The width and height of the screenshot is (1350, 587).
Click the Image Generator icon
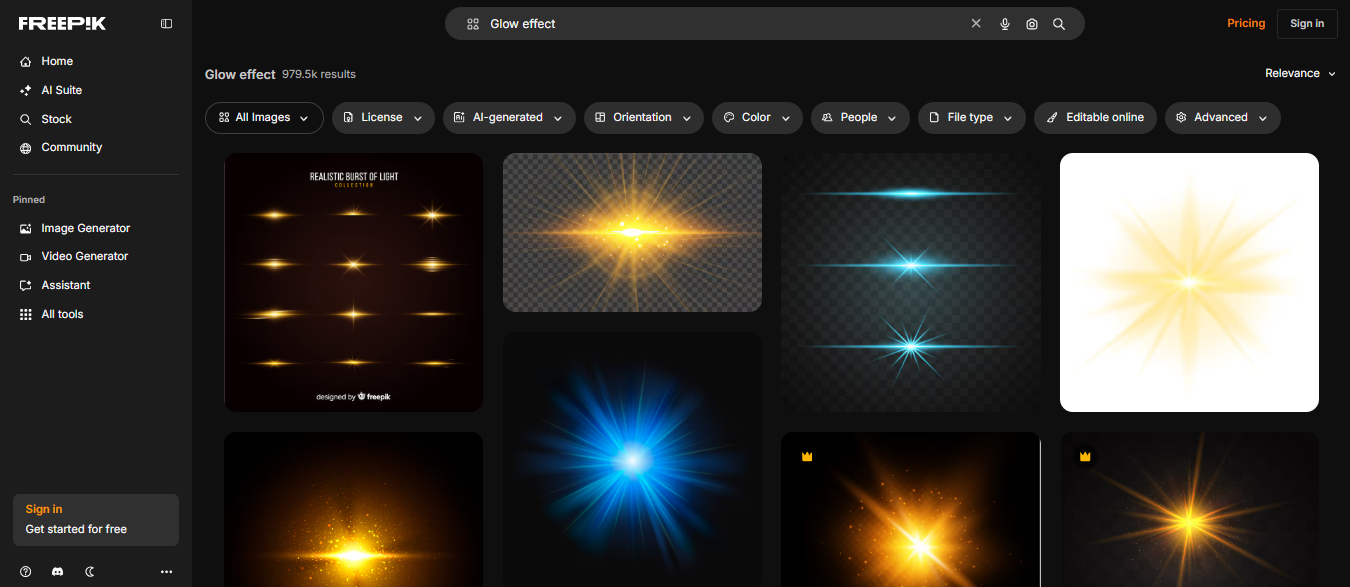click(26, 229)
